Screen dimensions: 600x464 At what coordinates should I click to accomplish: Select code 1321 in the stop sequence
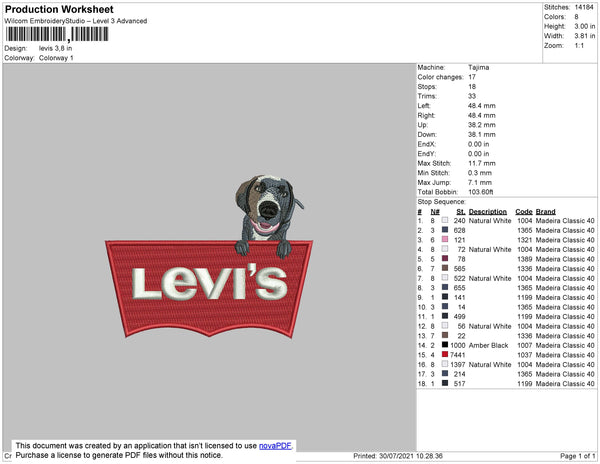click(x=525, y=240)
